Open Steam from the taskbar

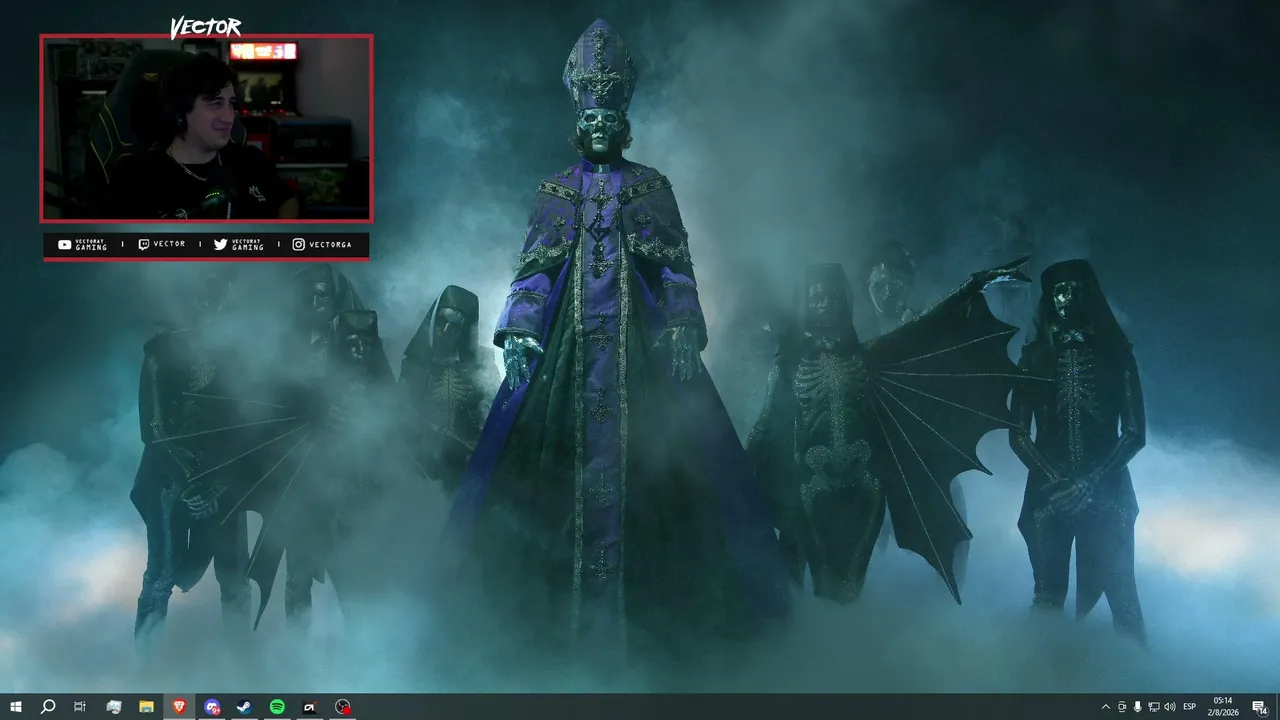[244, 707]
